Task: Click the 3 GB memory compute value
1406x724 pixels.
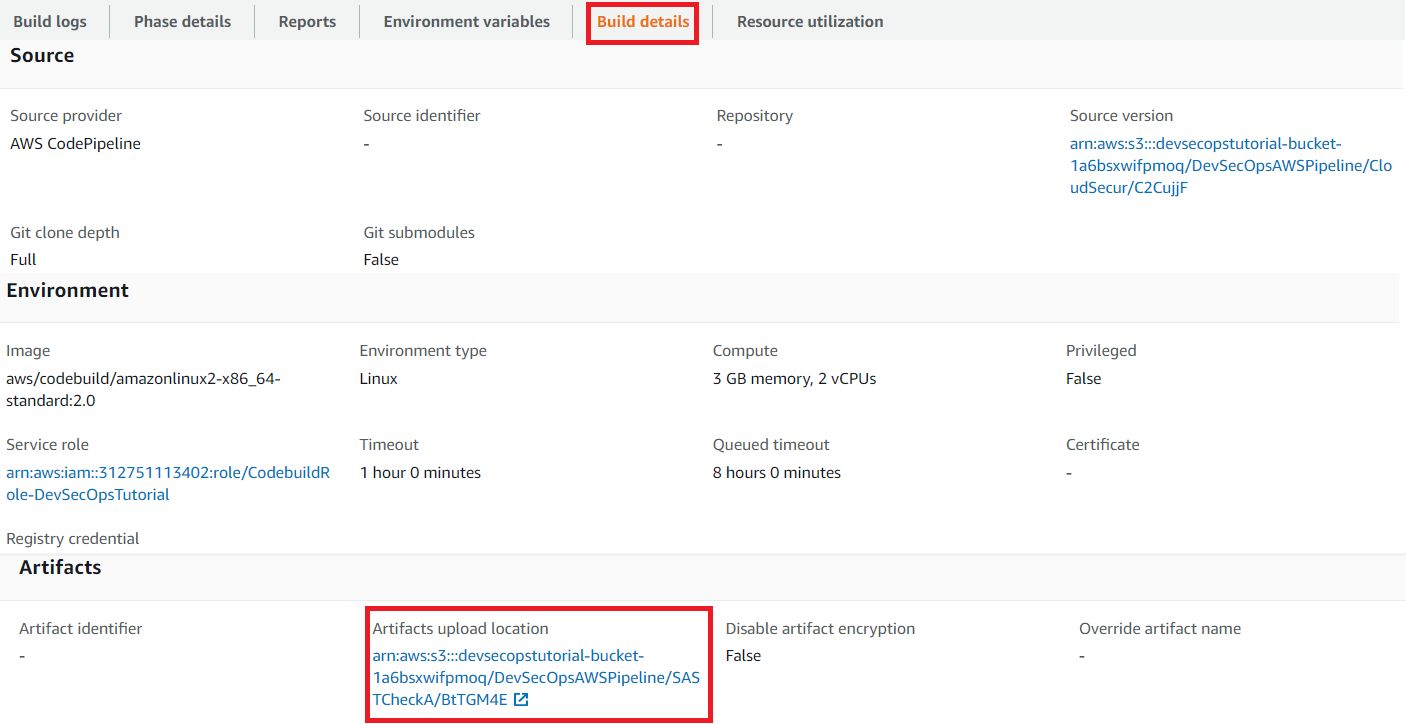Action: tap(794, 379)
